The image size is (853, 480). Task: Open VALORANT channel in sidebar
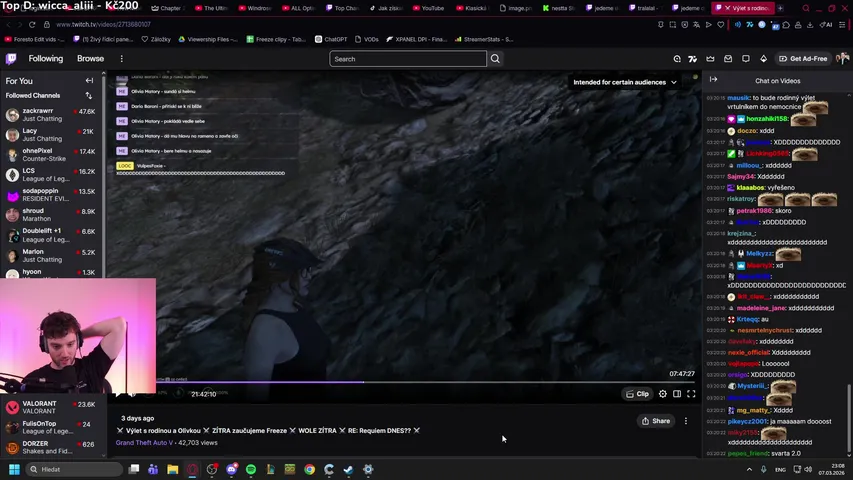click(51, 407)
